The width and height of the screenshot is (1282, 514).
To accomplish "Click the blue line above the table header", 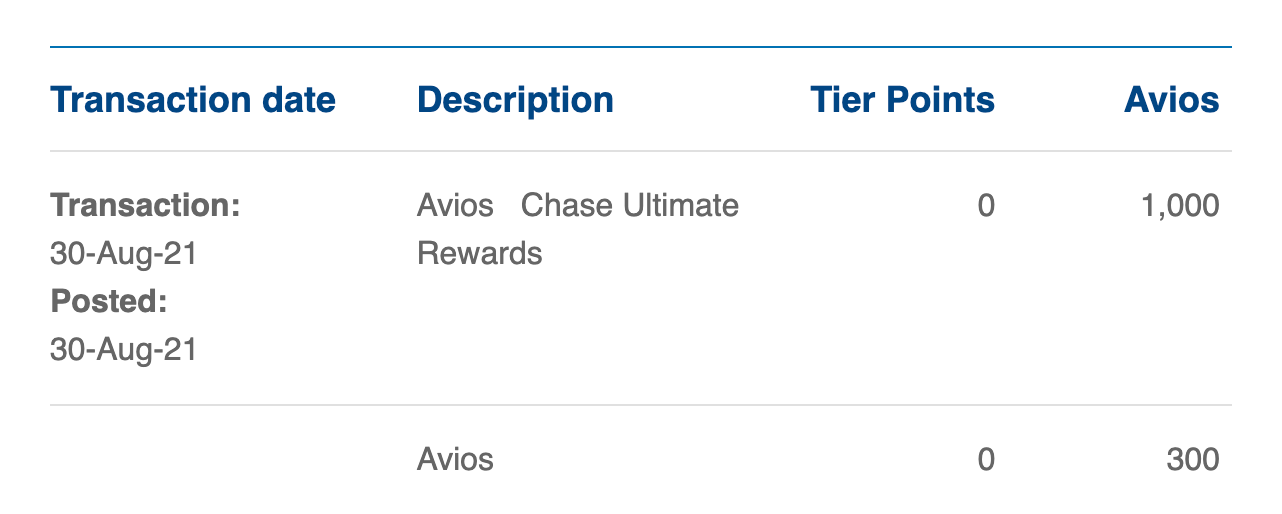I will point(641,47).
